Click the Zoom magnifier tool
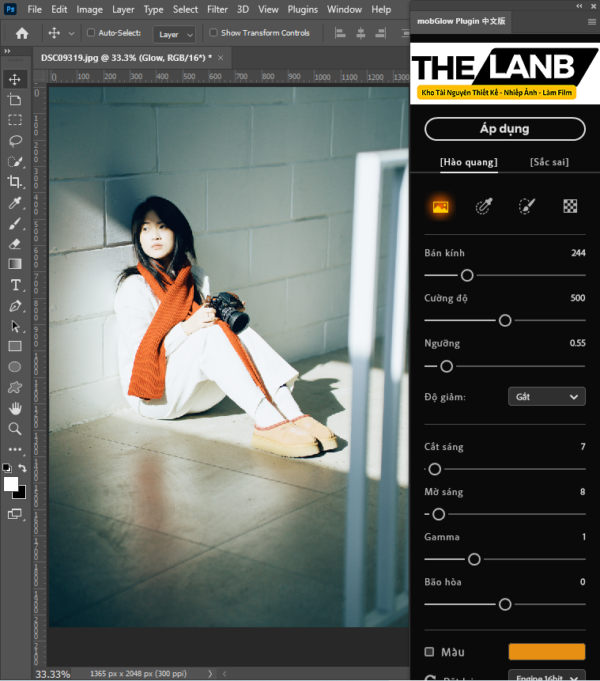The image size is (600, 681). [x=15, y=428]
